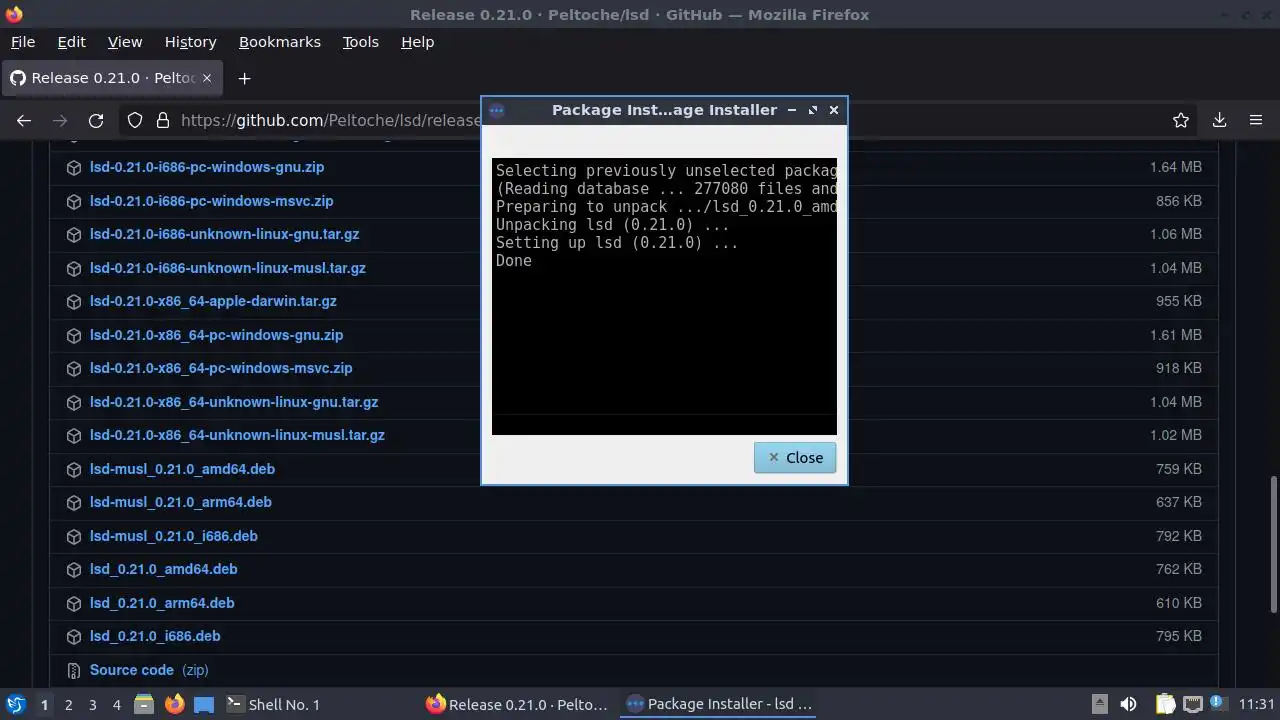Viewport: 1280px width, 720px height.
Task: Click the installer terminal output area
Action: (x=664, y=296)
